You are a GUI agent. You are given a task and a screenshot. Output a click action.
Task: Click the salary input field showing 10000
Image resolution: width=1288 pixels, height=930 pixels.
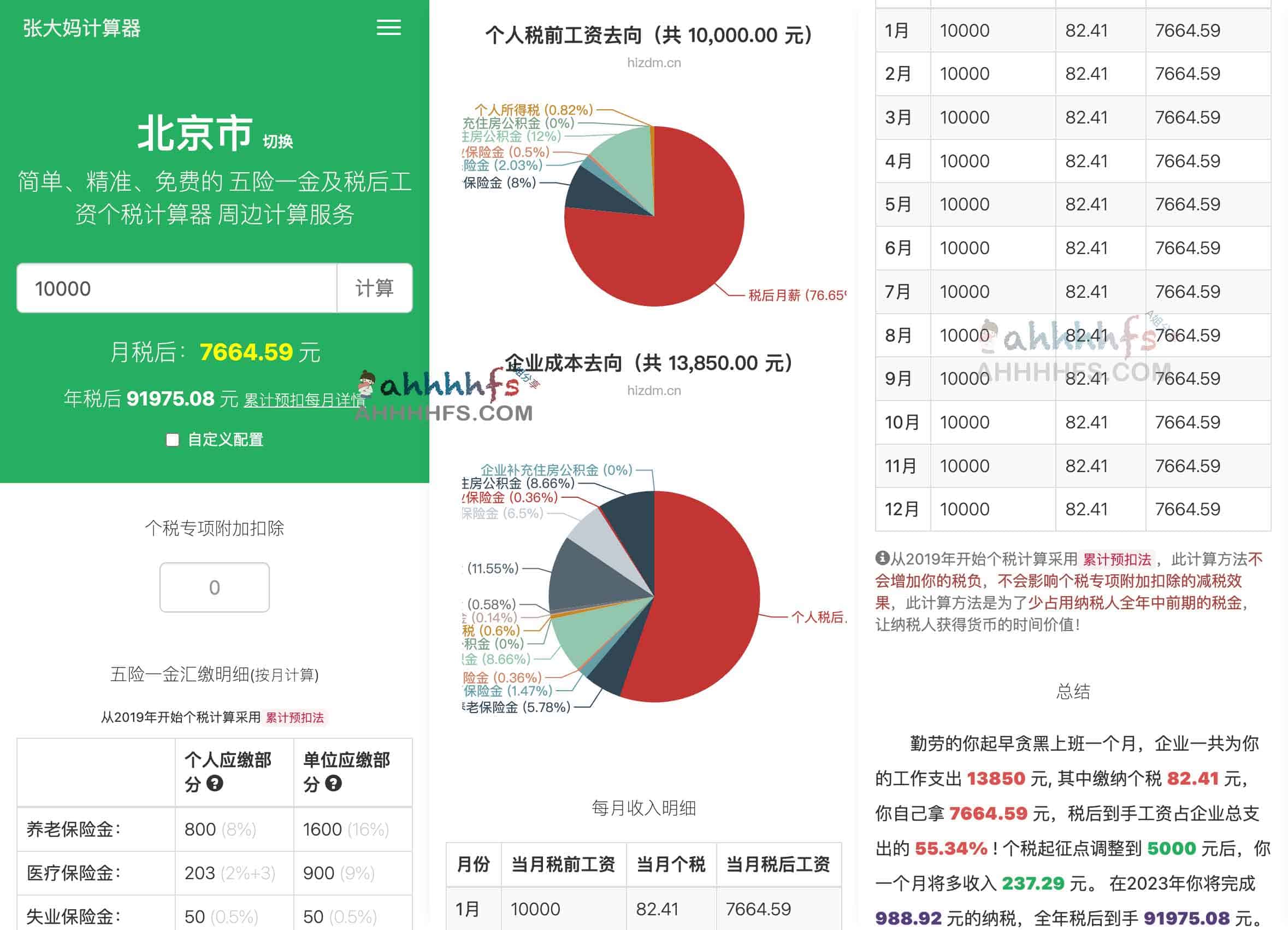[176, 288]
